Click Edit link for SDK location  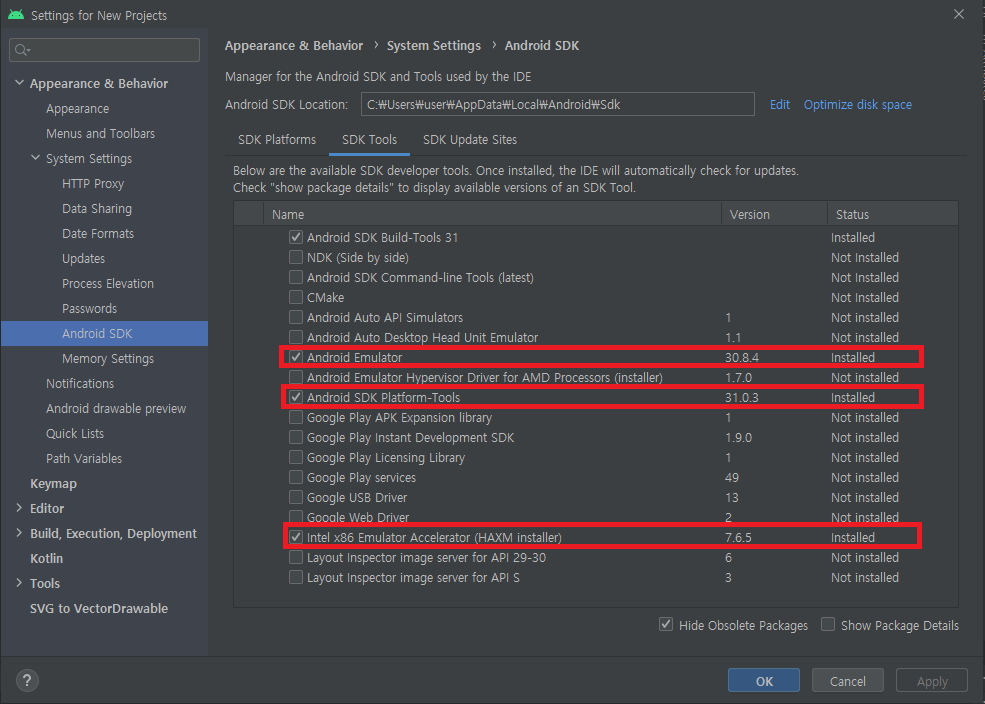(780, 105)
